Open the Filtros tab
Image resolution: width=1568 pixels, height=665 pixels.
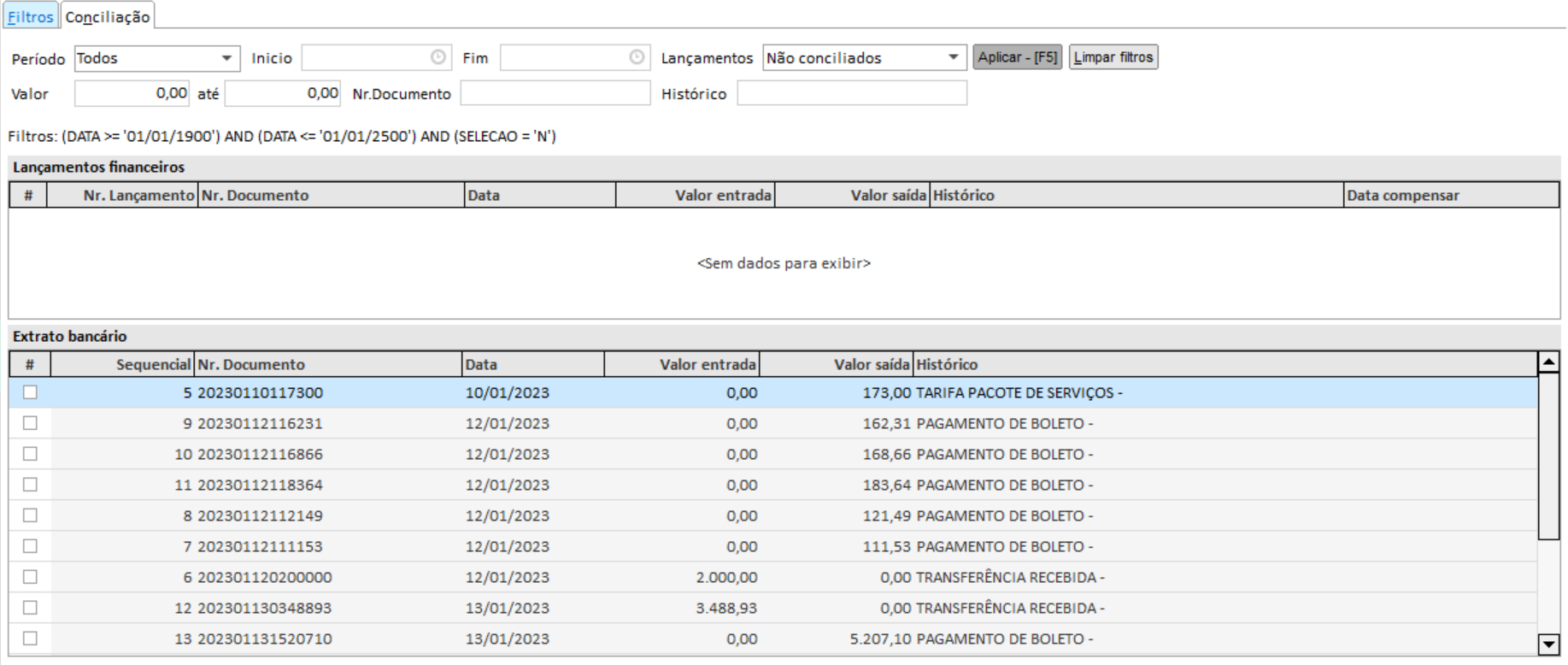pos(31,16)
